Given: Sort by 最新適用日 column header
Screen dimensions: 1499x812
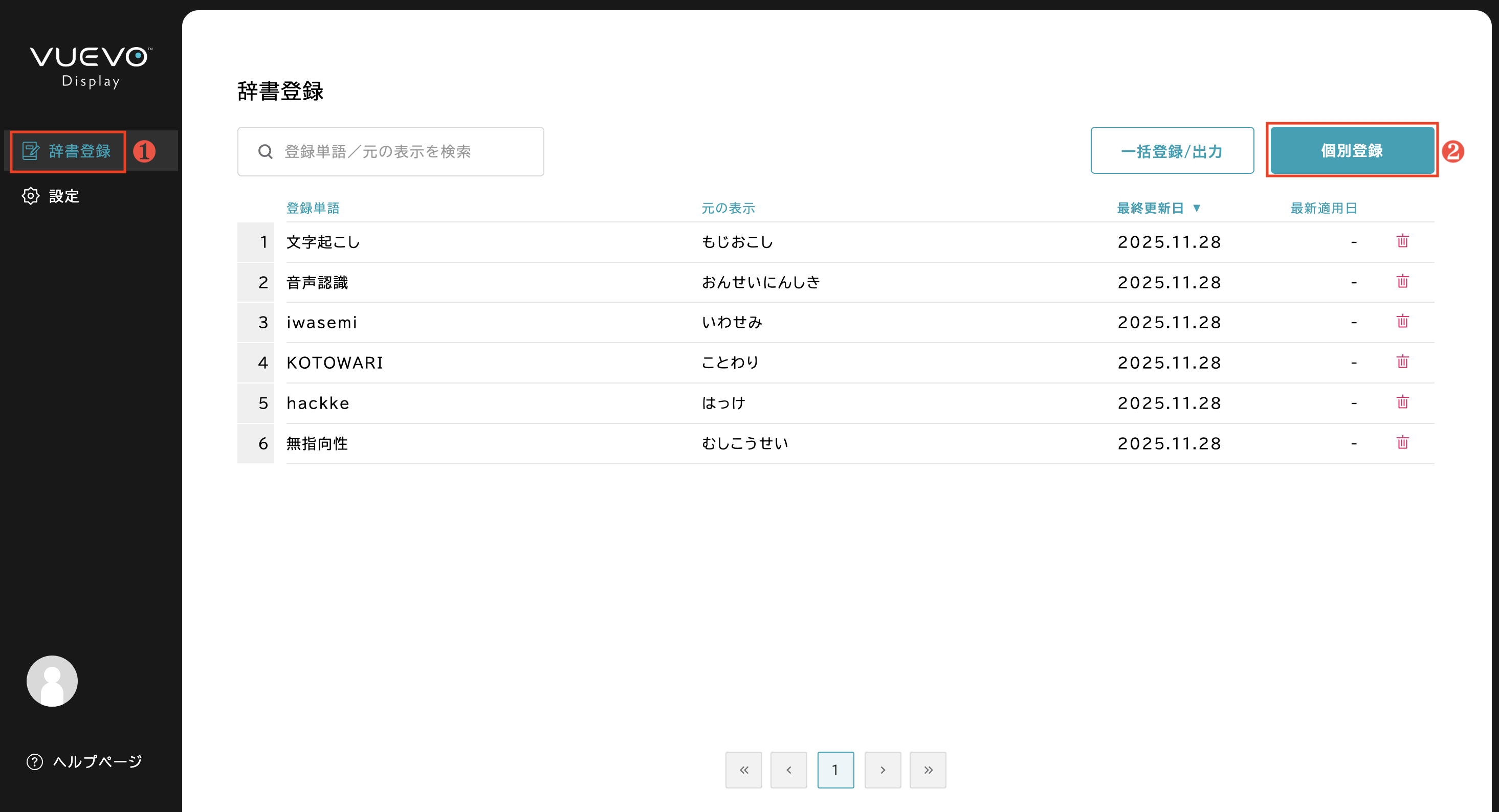Looking at the screenshot, I should pos(1323,208).
